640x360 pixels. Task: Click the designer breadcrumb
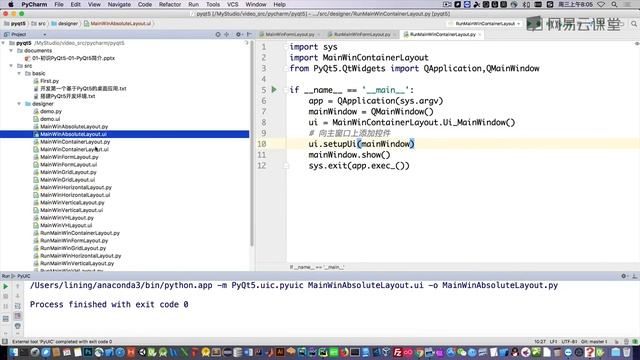pos(64,24)
